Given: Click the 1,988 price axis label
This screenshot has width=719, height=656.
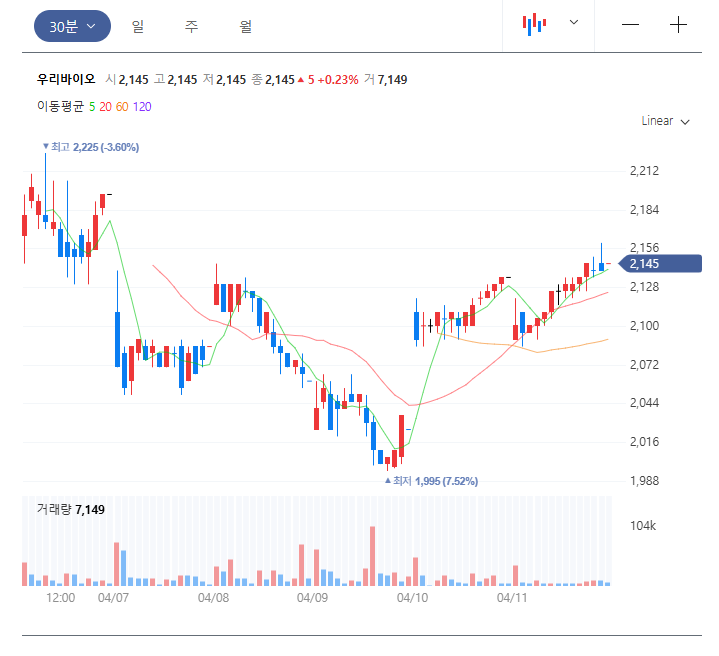Looking at the screenshot, I should click(x=644, y=481).
